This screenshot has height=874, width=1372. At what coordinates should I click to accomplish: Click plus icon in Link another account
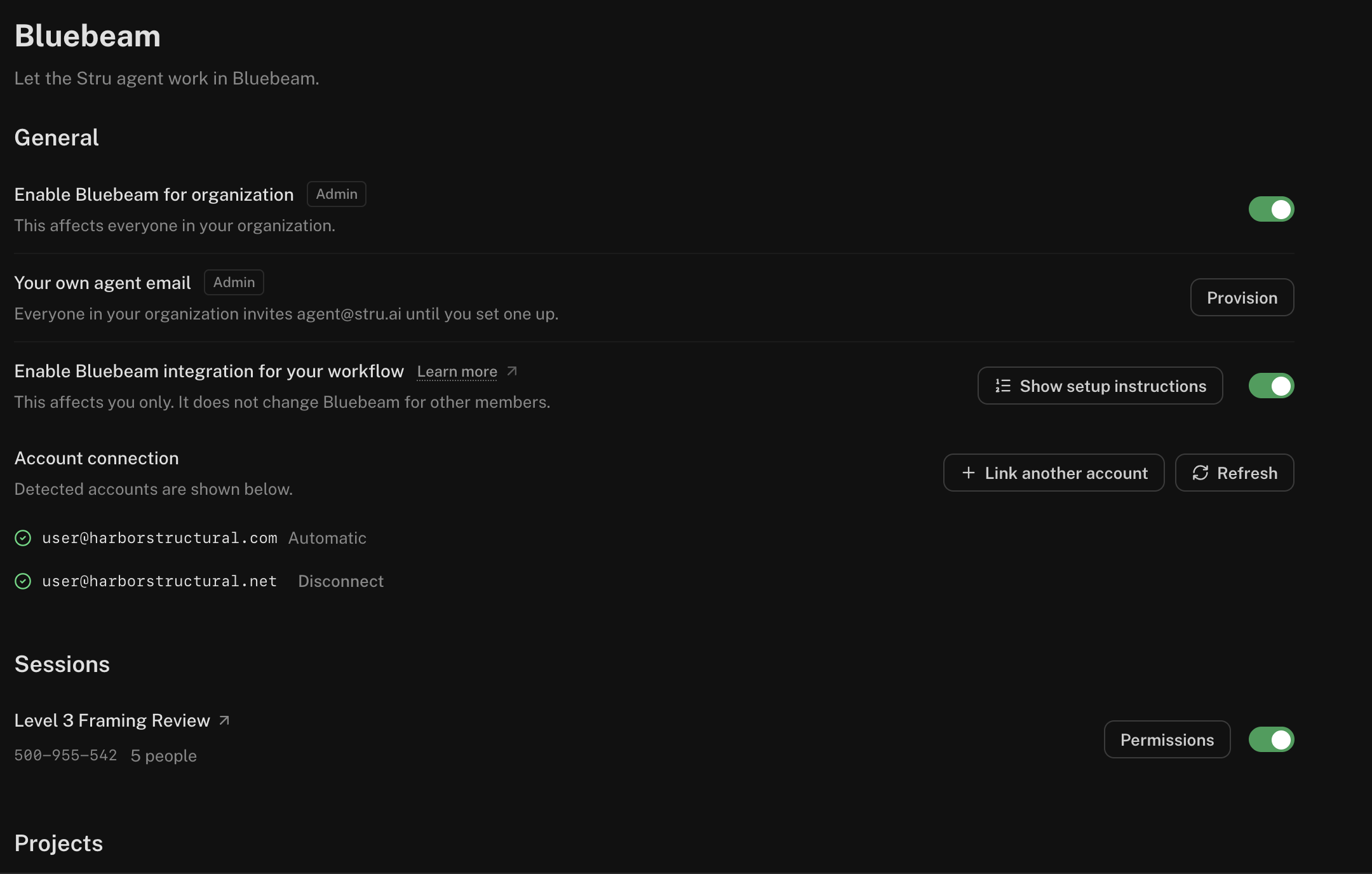[x=969, y=473]
